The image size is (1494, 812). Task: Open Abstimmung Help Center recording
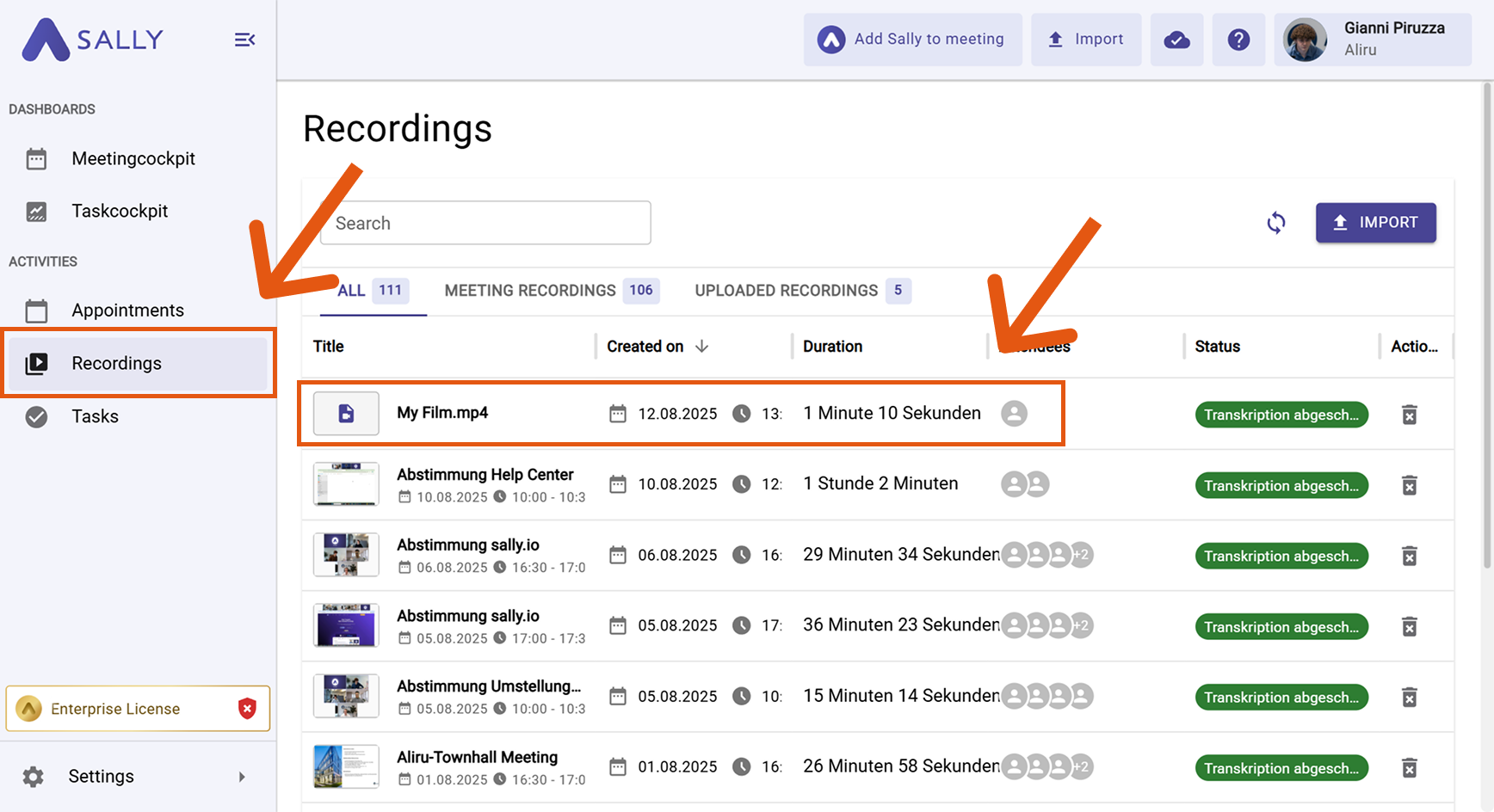[485, 475]
